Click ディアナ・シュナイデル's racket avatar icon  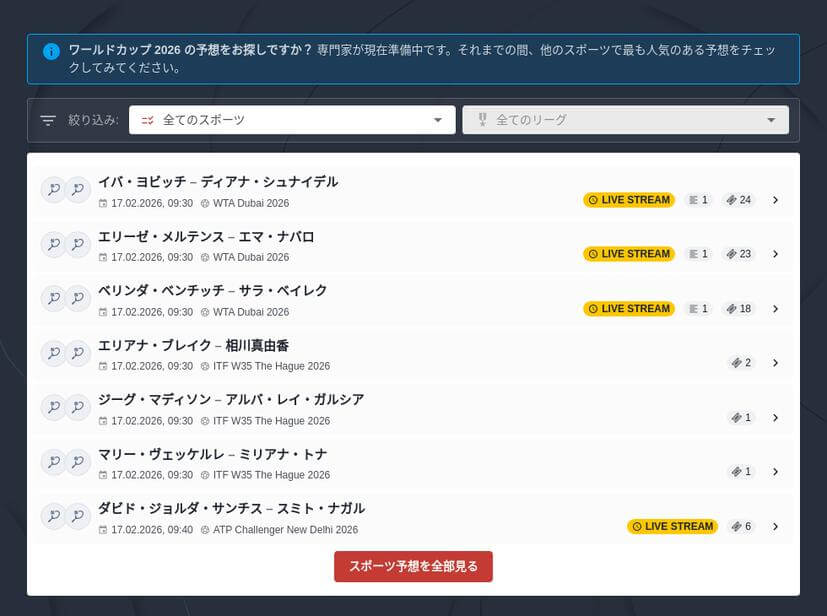78,189
